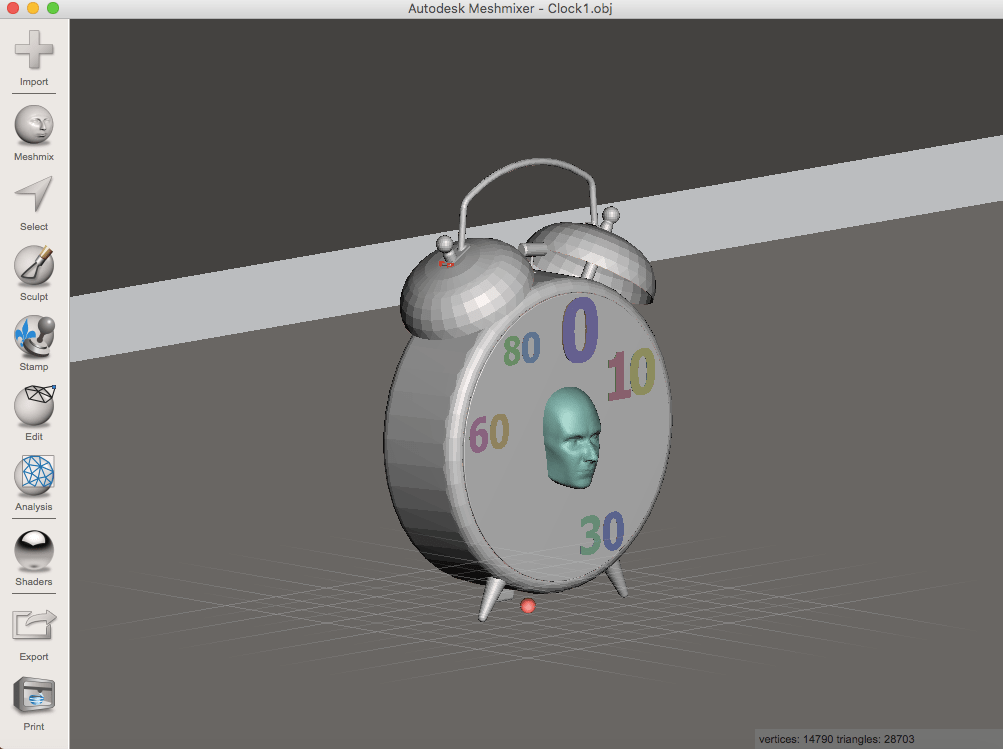The width and height of the screenshot is (1003, 749).
Task: Click the Clock1.obj title bar text
Action: coord(510,10)
